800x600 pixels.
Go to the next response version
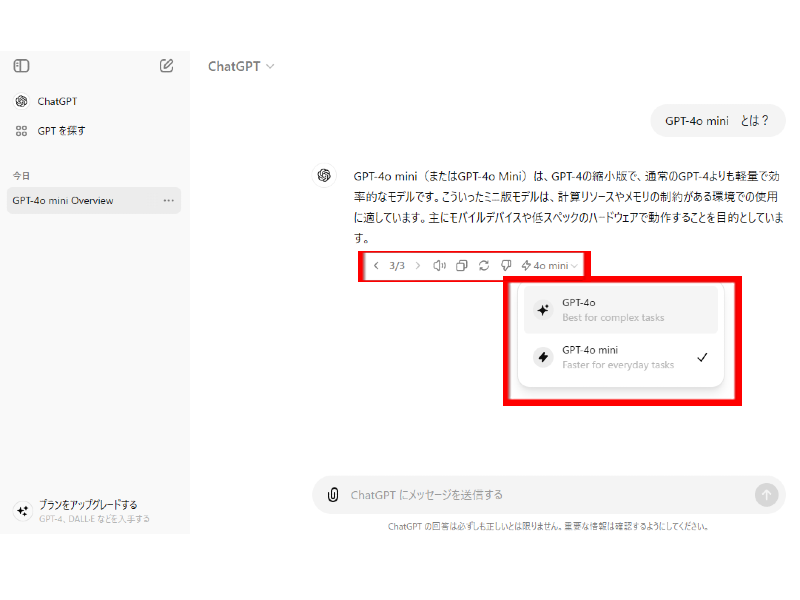tap(418, 266)
